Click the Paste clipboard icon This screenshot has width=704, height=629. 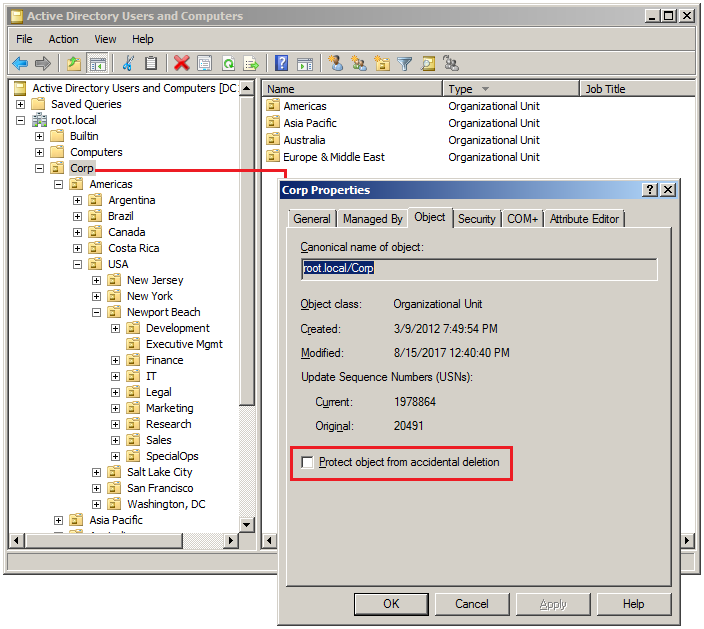[151, 64]
